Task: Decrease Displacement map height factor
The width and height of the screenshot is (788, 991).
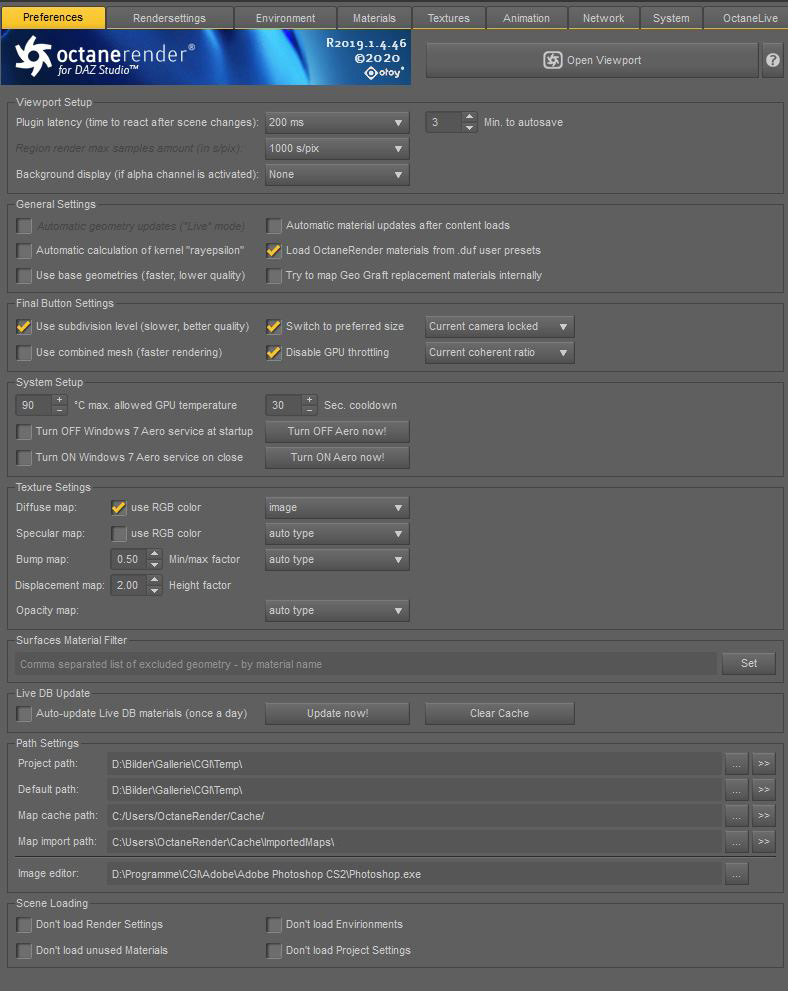Action: 154,590
